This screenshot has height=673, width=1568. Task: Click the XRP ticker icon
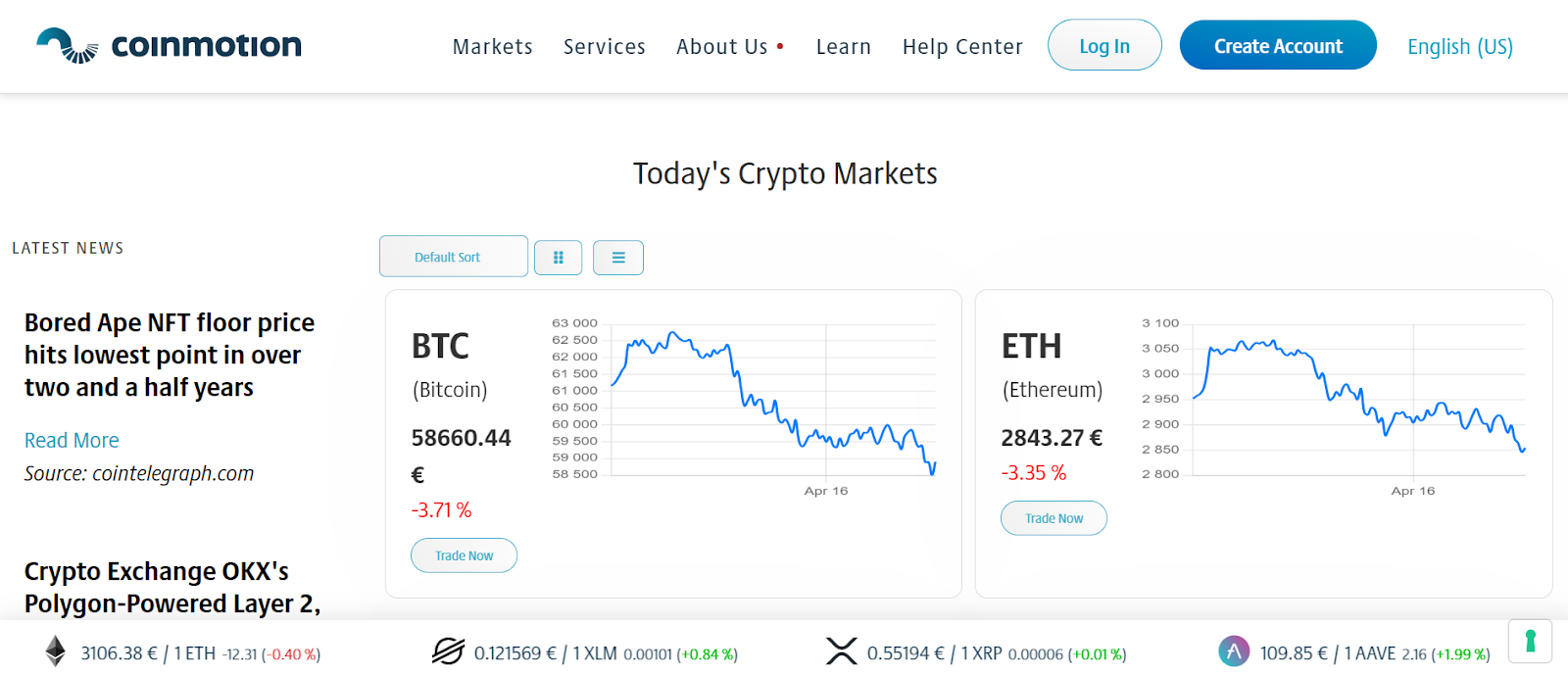click(841, 651)
